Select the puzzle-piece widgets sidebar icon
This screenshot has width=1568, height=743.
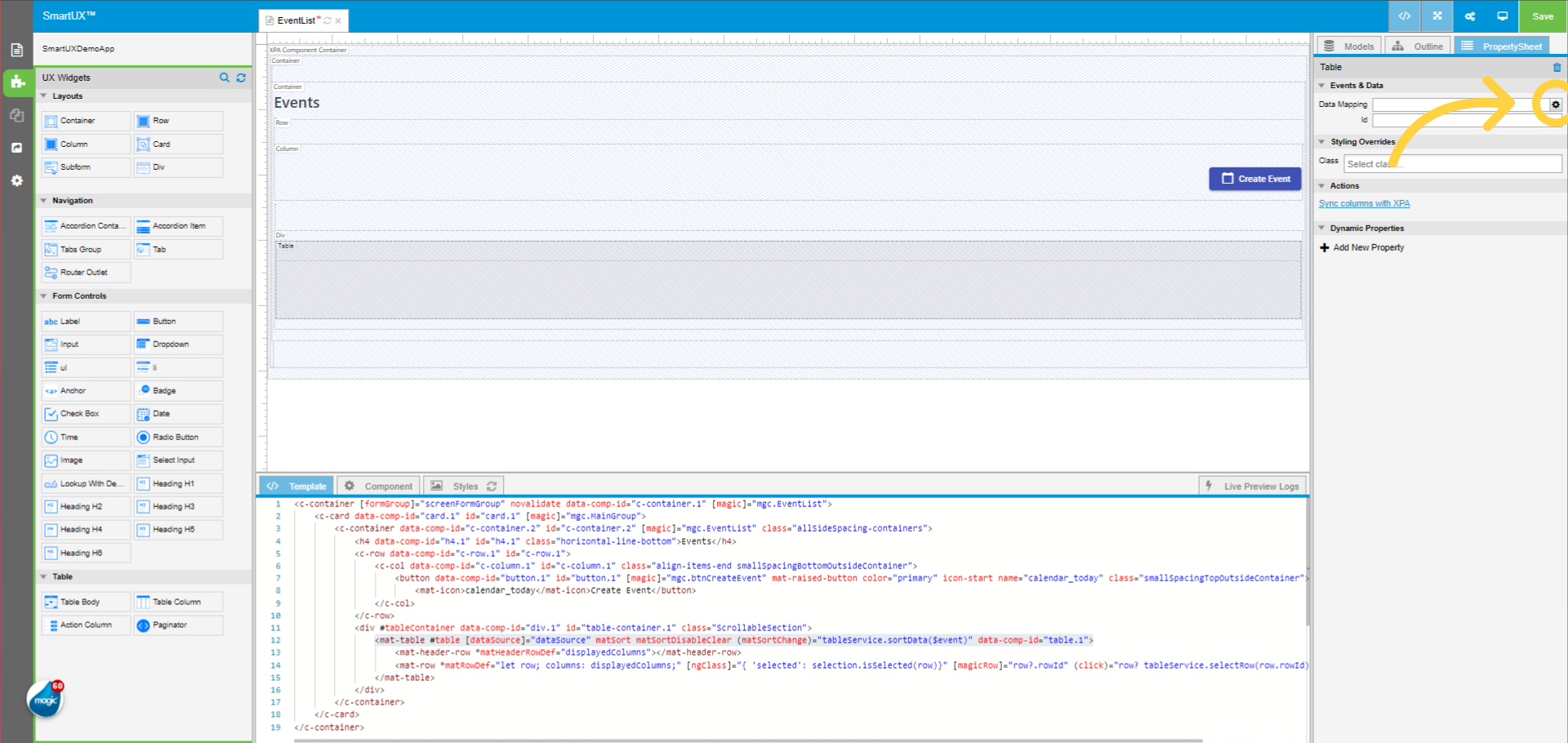[x=17, y=82]
